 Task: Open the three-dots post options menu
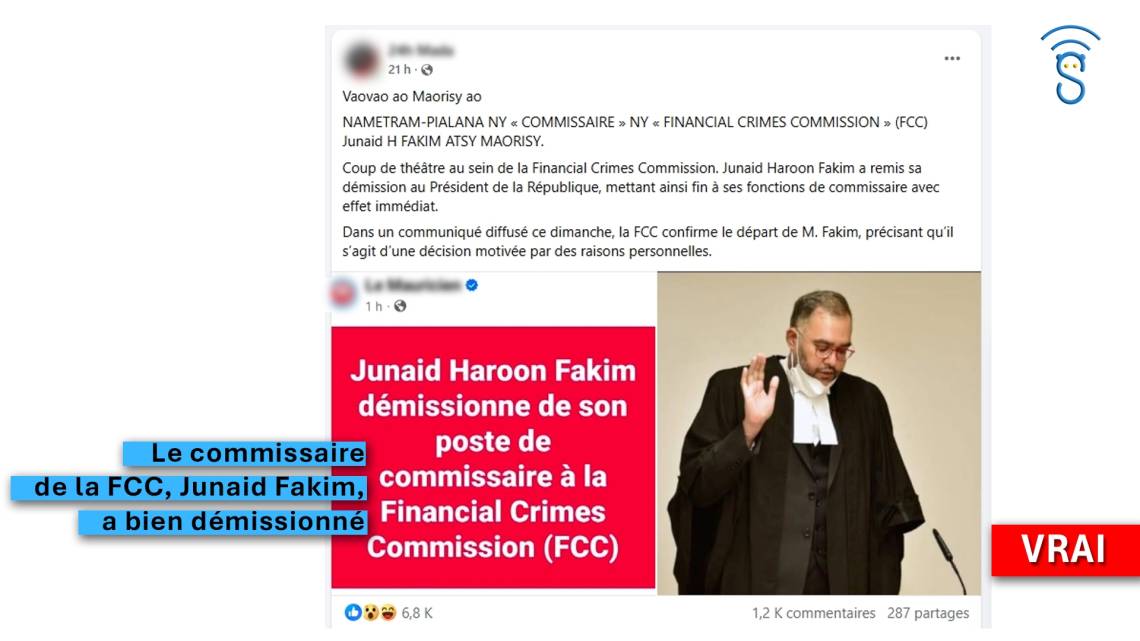[952, 58]
